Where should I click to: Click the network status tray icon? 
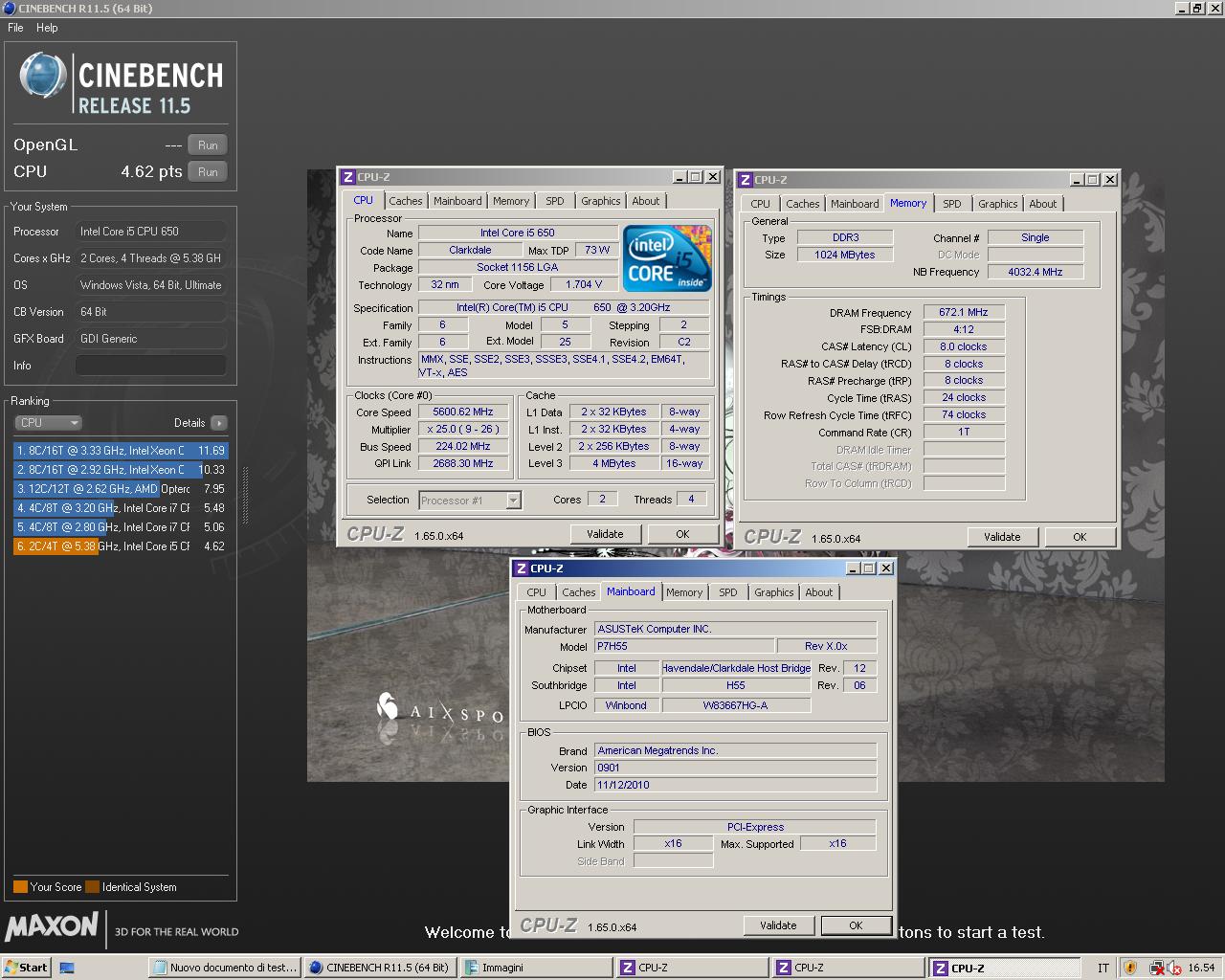(x=1156, y=968)
